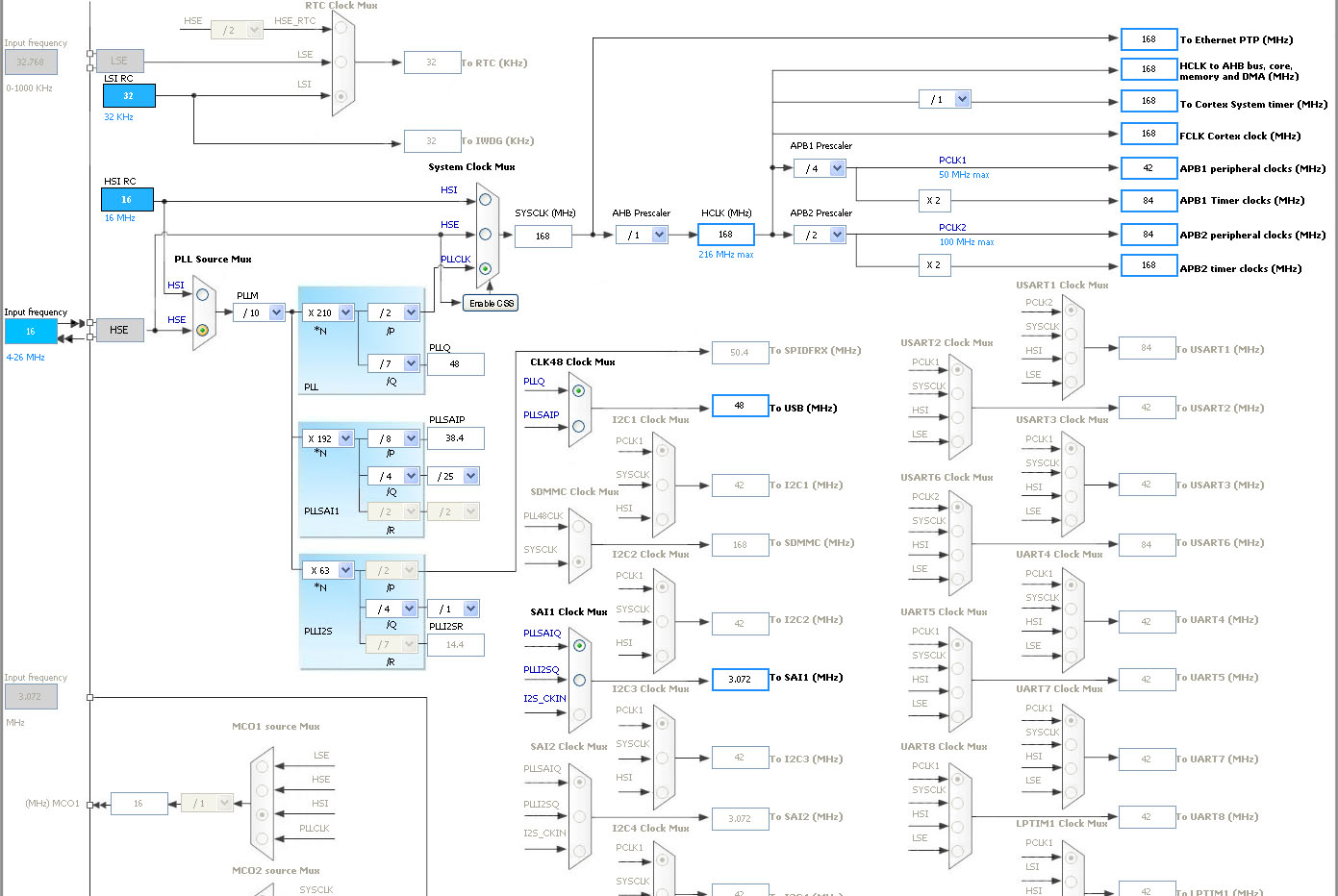Select HSI in System Clock Mux

coord(485,200)
